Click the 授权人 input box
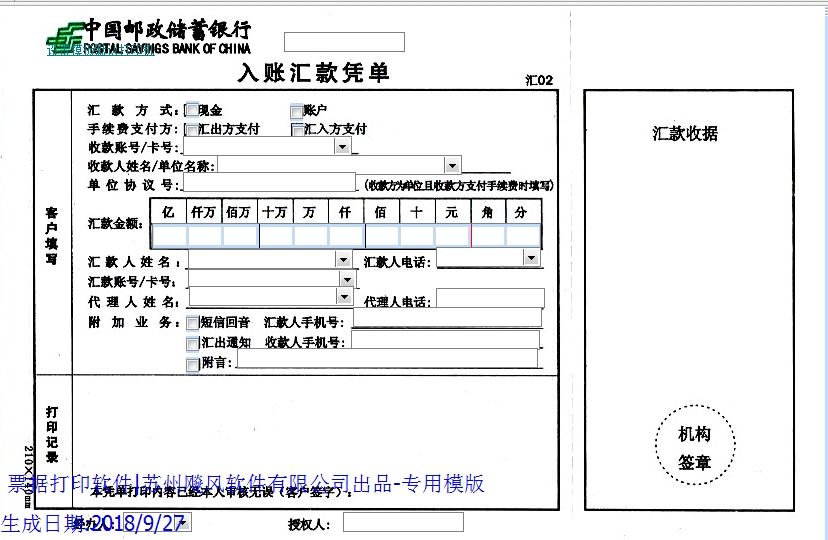828x540 pixels. (x=403, y=522)
